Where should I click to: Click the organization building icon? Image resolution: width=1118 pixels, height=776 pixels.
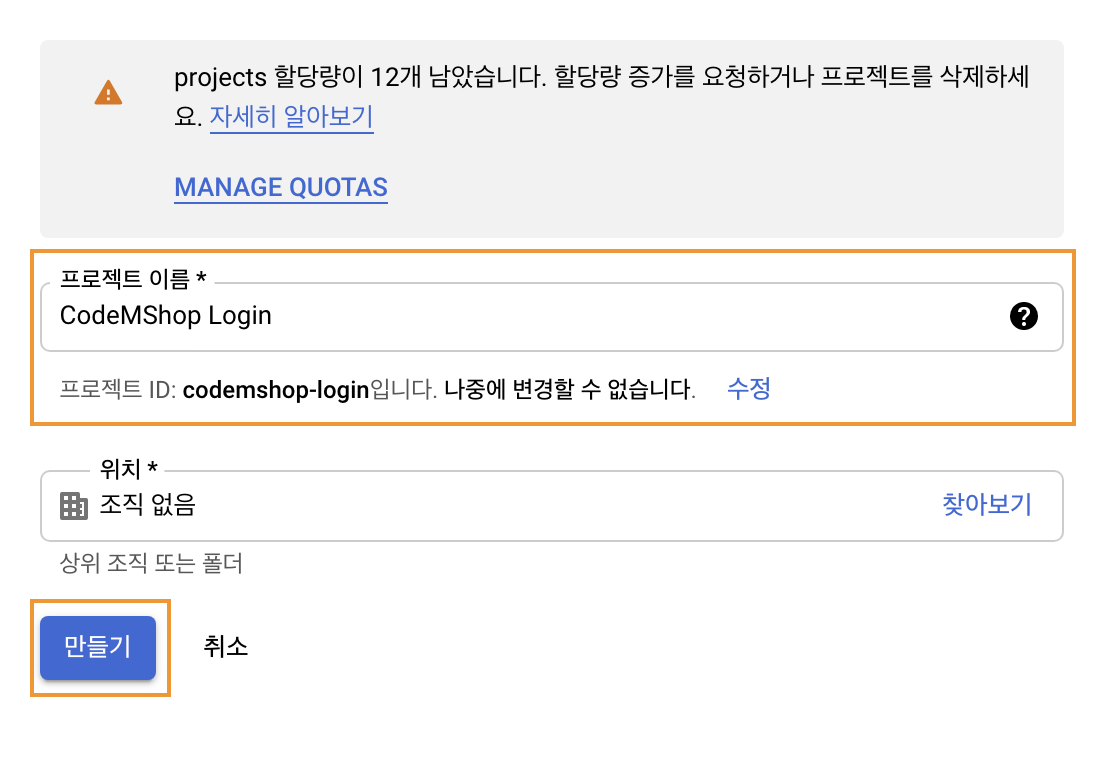tap(74, 505)
